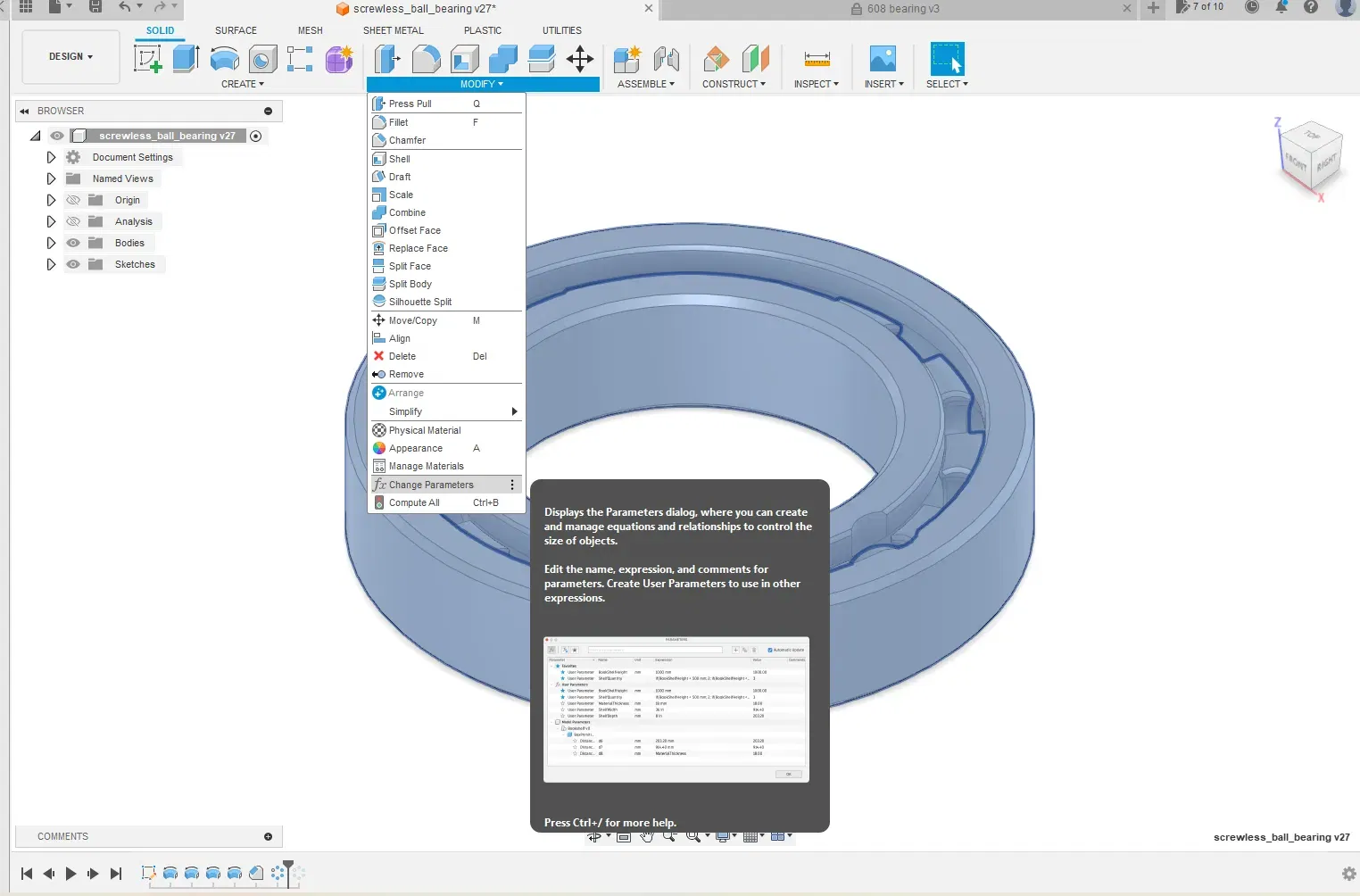Choose Change Parameters from Modify menu
The height and width of the screenshot is (896, 1360).
tap(431, 485)
